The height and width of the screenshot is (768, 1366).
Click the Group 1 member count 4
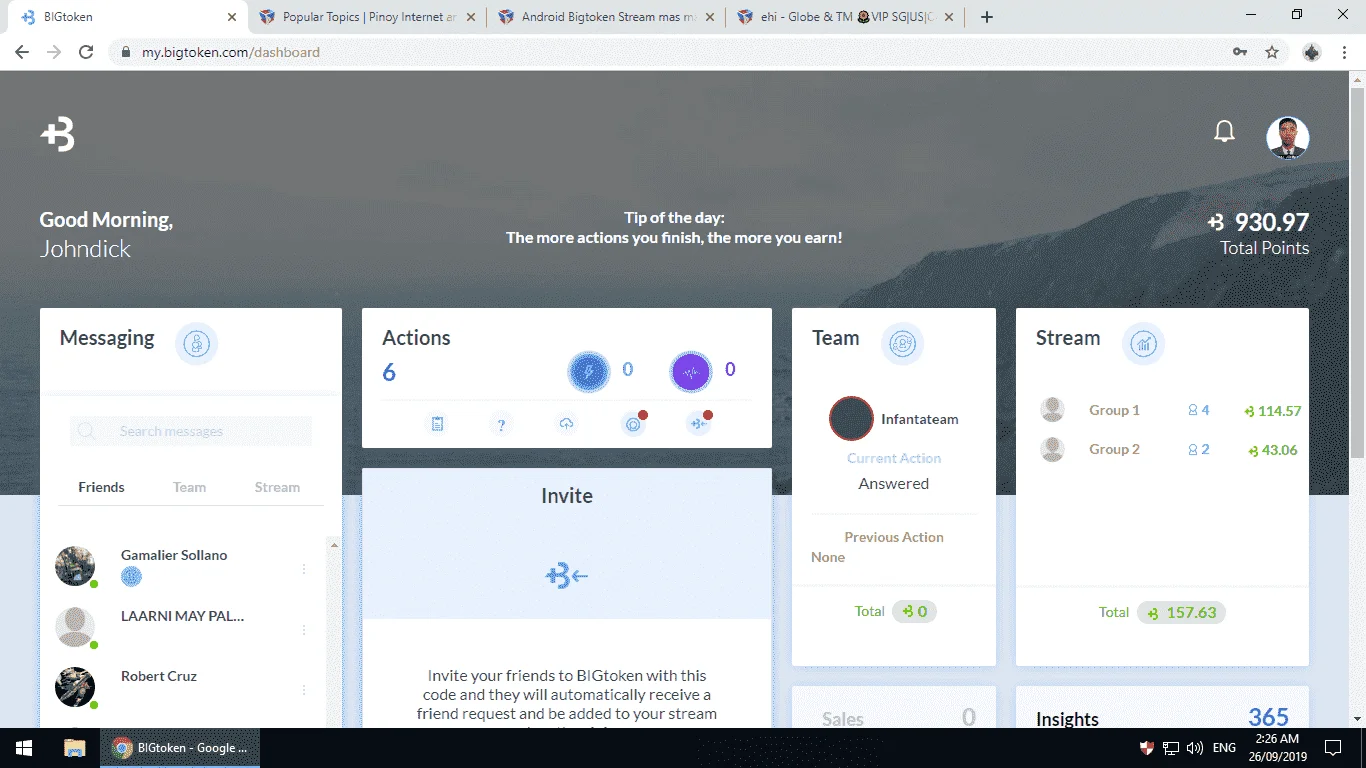tap(1198, 410)
